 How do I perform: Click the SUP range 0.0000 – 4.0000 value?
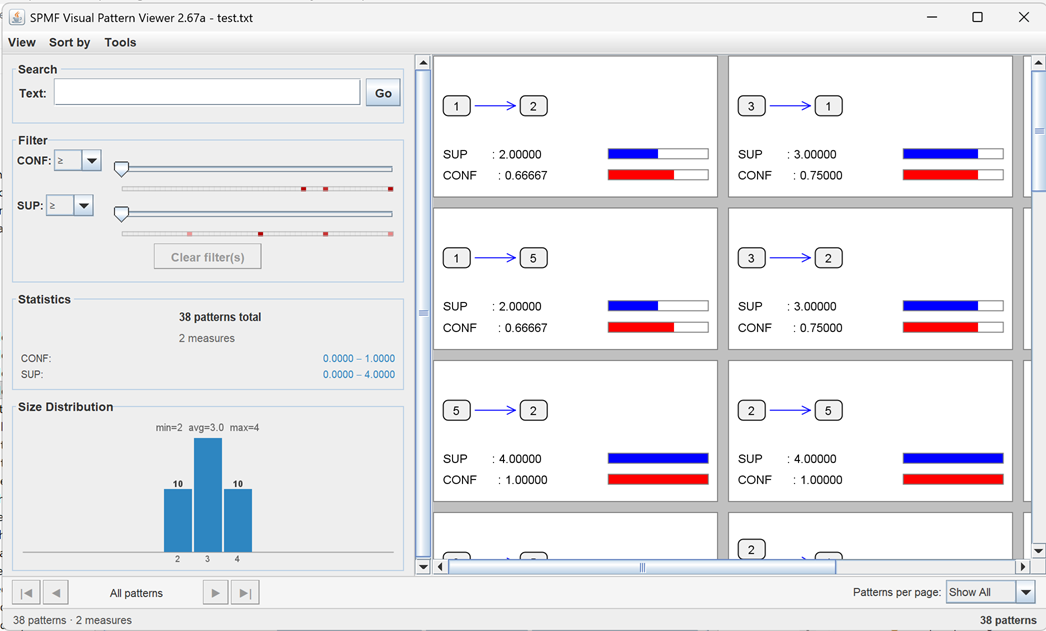coord(359,374)
